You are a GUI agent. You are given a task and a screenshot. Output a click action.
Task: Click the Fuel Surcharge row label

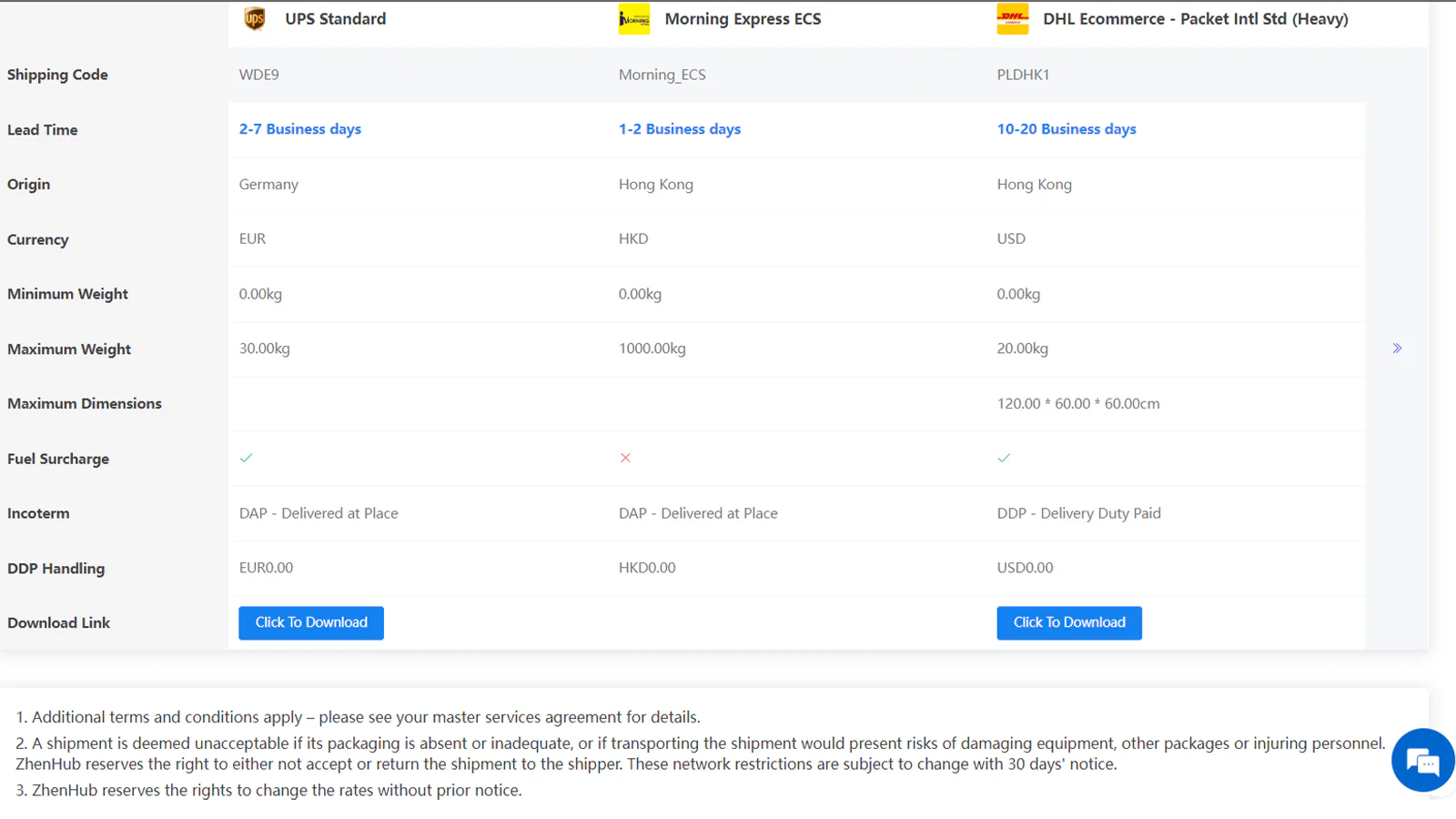click(x=58, y=459)
